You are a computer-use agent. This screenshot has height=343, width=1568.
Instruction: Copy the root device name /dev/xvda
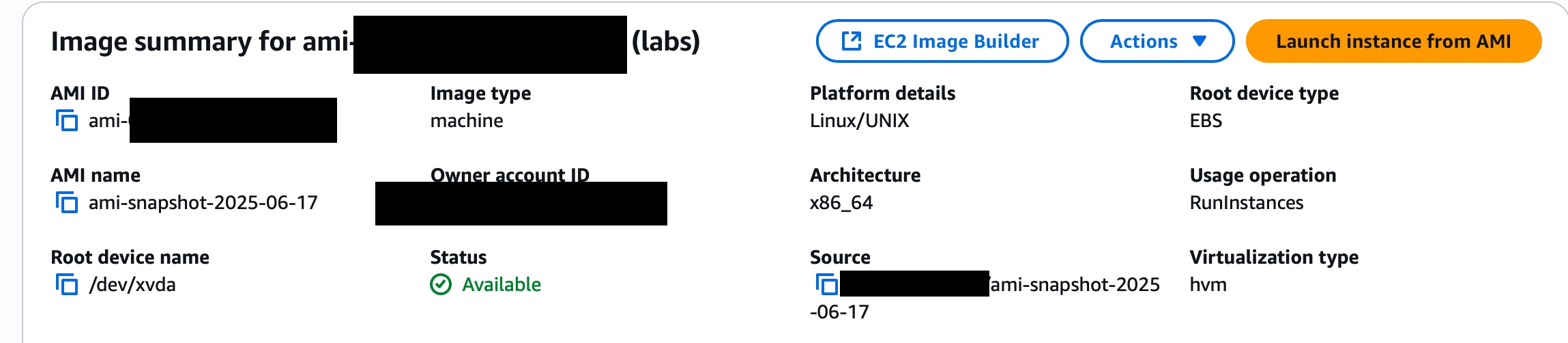point(66,284)
